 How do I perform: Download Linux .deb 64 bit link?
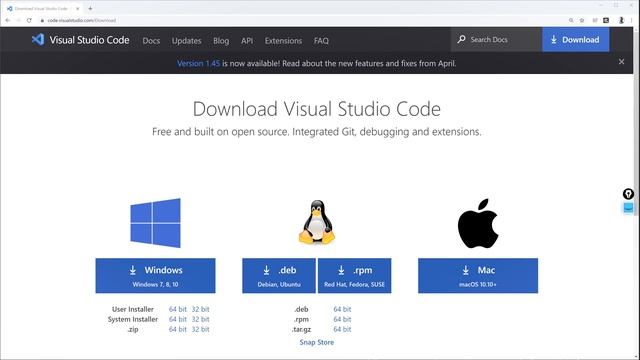click(342, 309)
